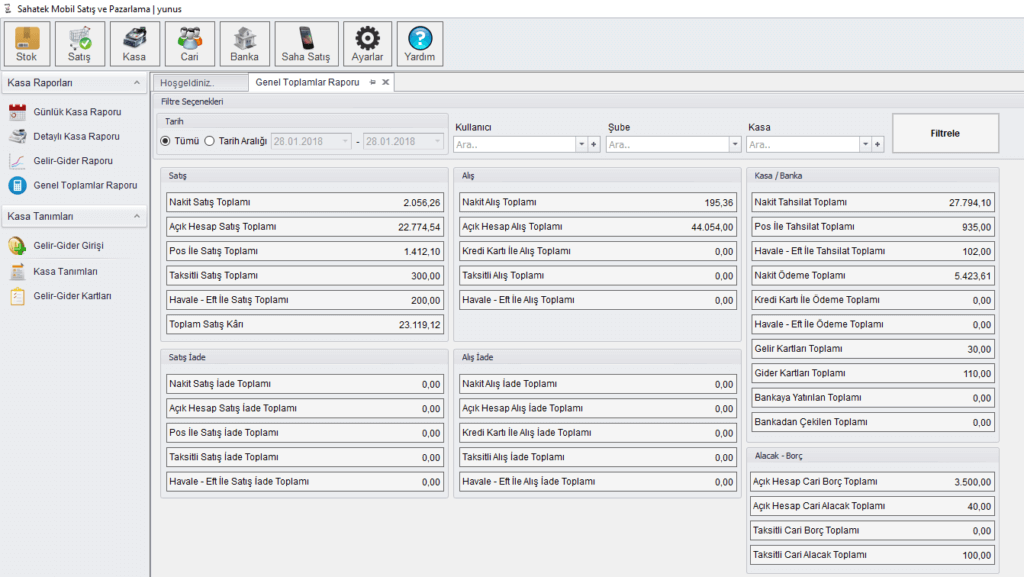The image size is (1024, 577).
Task: Select the Tarih Aralığı radio button
Action: (x=210, y=141)
